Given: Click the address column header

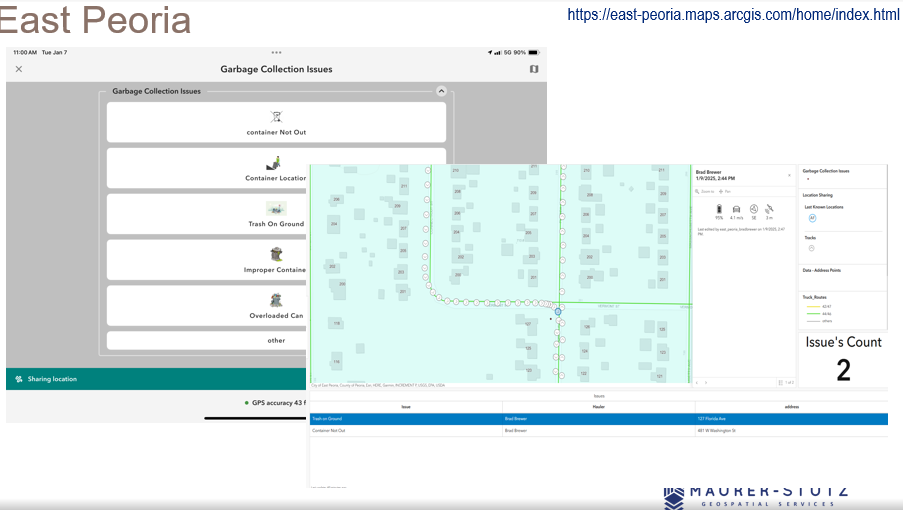Looking at the screenshot, I should (792, 406).
